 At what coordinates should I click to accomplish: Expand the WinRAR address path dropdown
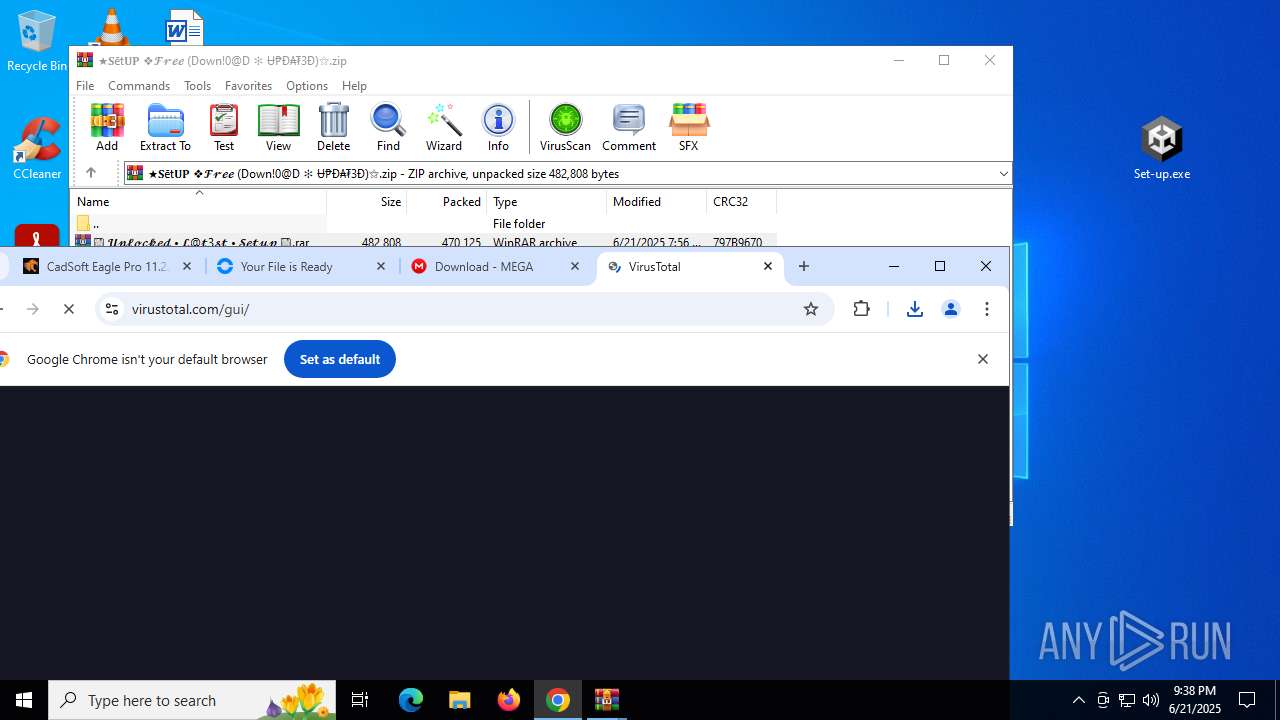click(x=1003, y=174)
